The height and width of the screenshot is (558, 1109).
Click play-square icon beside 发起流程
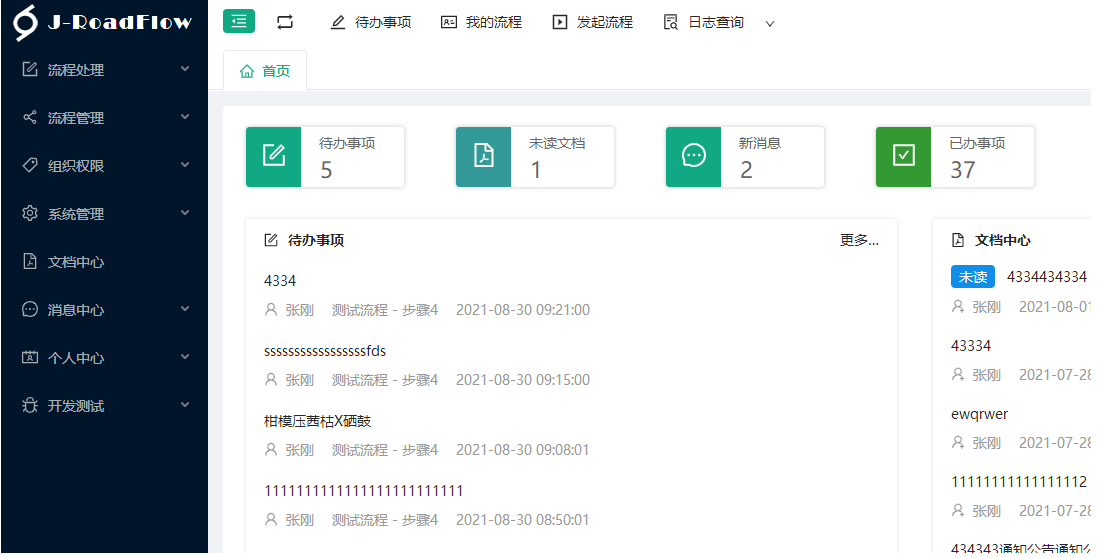559,23
